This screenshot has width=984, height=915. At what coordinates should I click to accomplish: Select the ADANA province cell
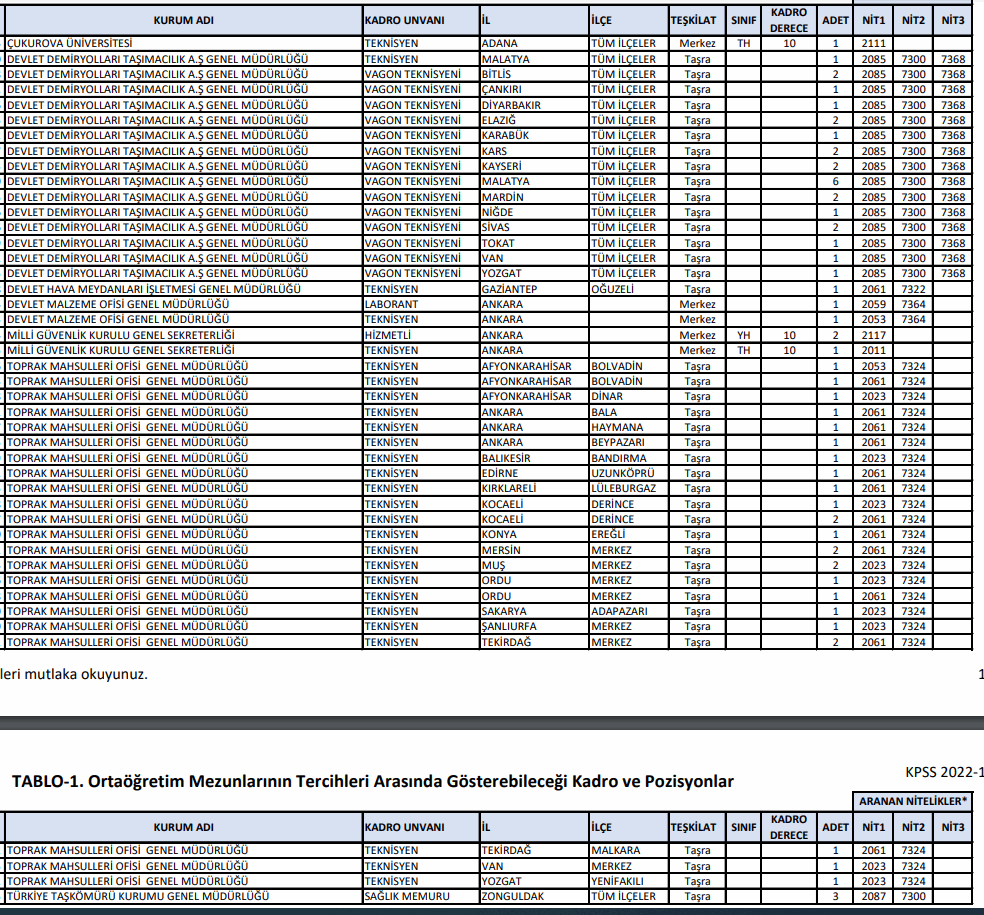coord(534,43)
